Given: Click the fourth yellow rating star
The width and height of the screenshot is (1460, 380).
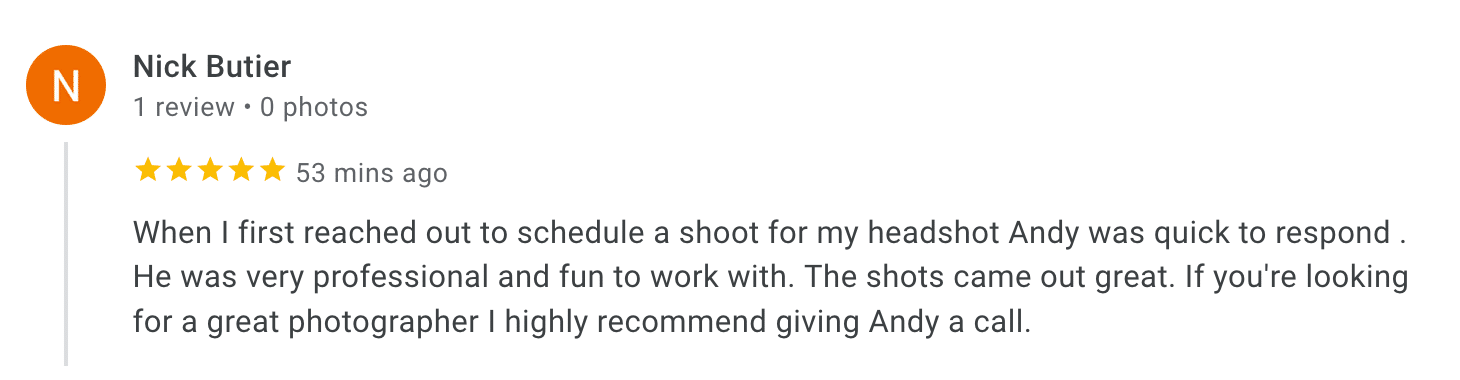Looking at the screenshot, I should [241, 171].
